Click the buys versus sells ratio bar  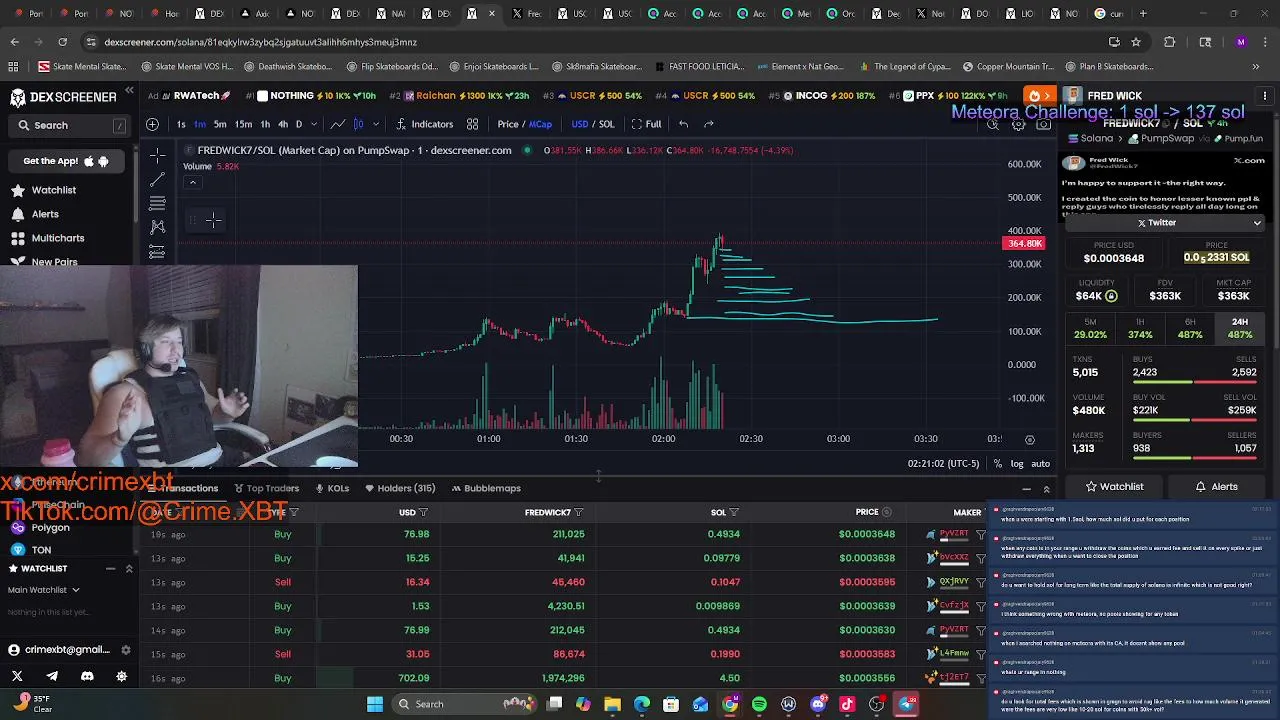[1194, 383]
